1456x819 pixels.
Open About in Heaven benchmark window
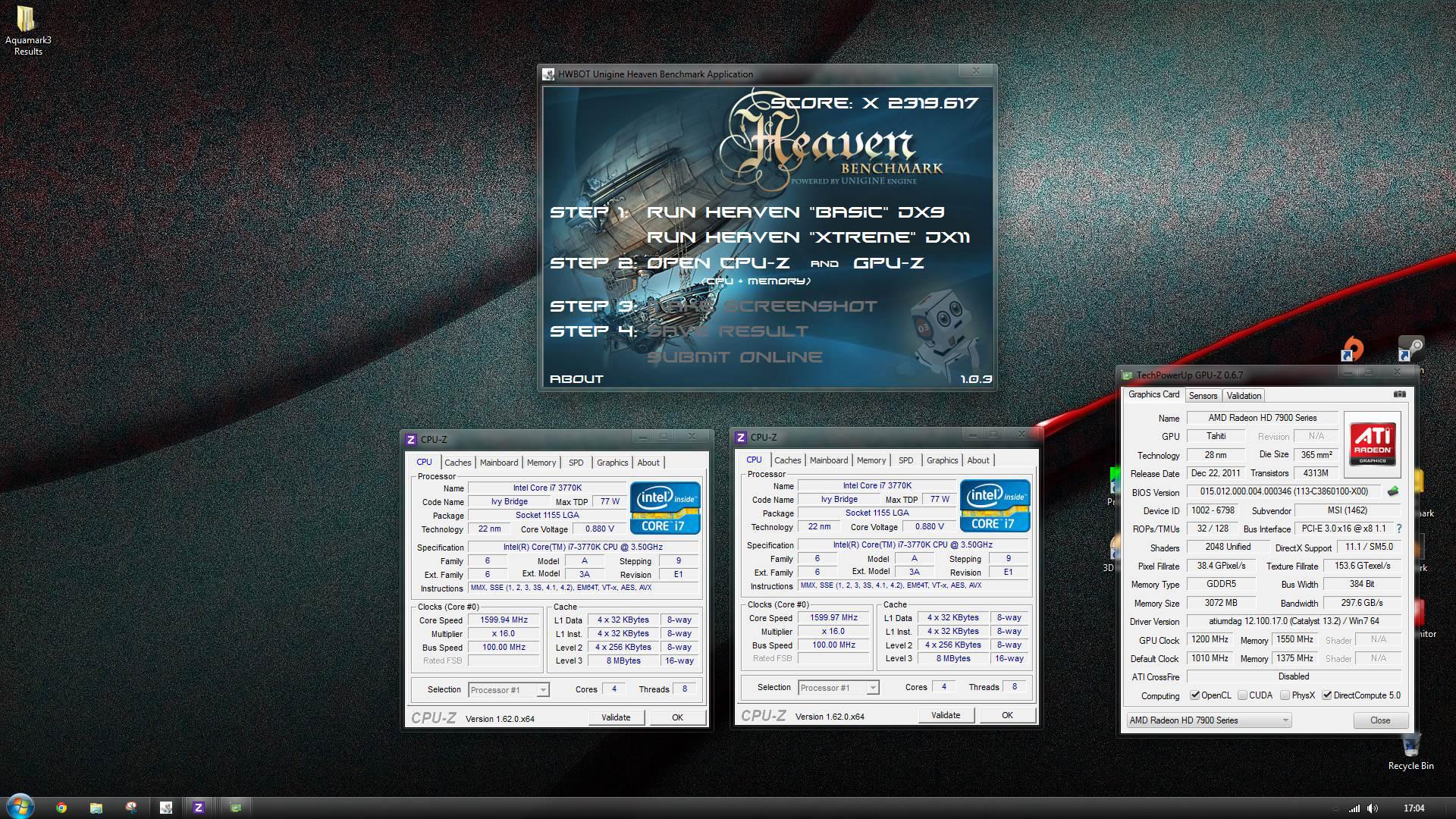click(576, 378)
